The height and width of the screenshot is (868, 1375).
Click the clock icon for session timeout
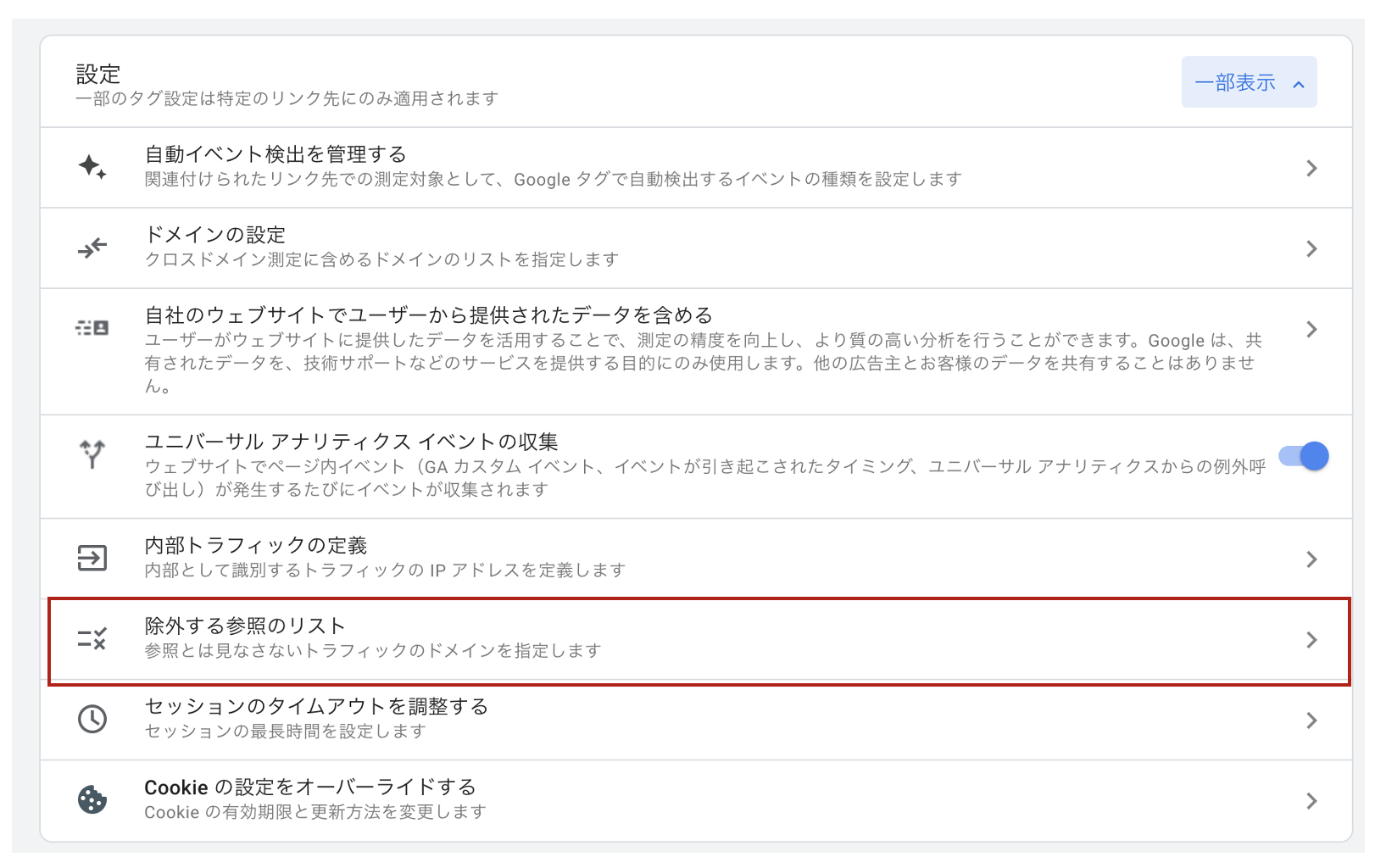(x=92, y=719)
